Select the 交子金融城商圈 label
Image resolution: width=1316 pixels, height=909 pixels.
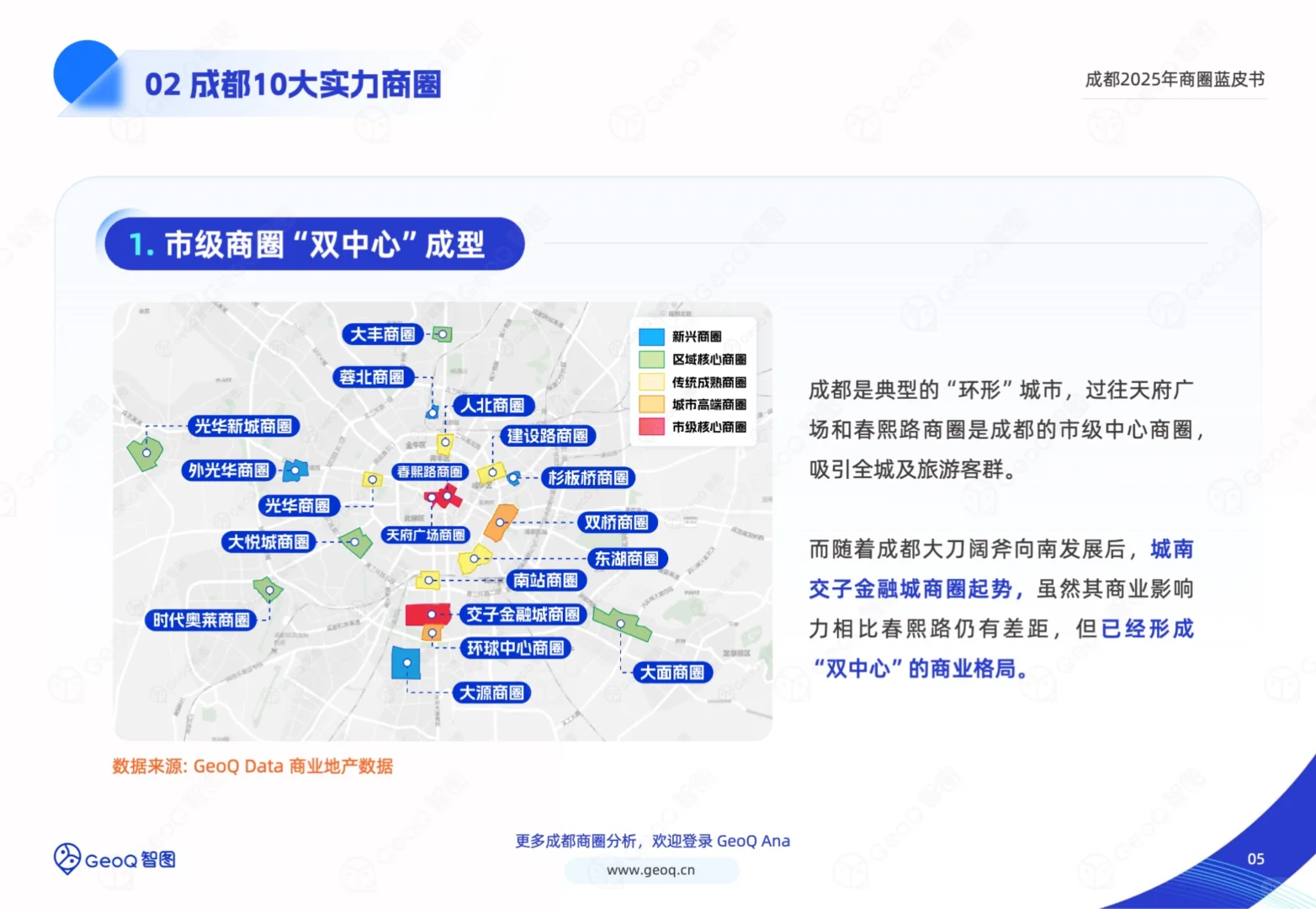tap(522, 615)
